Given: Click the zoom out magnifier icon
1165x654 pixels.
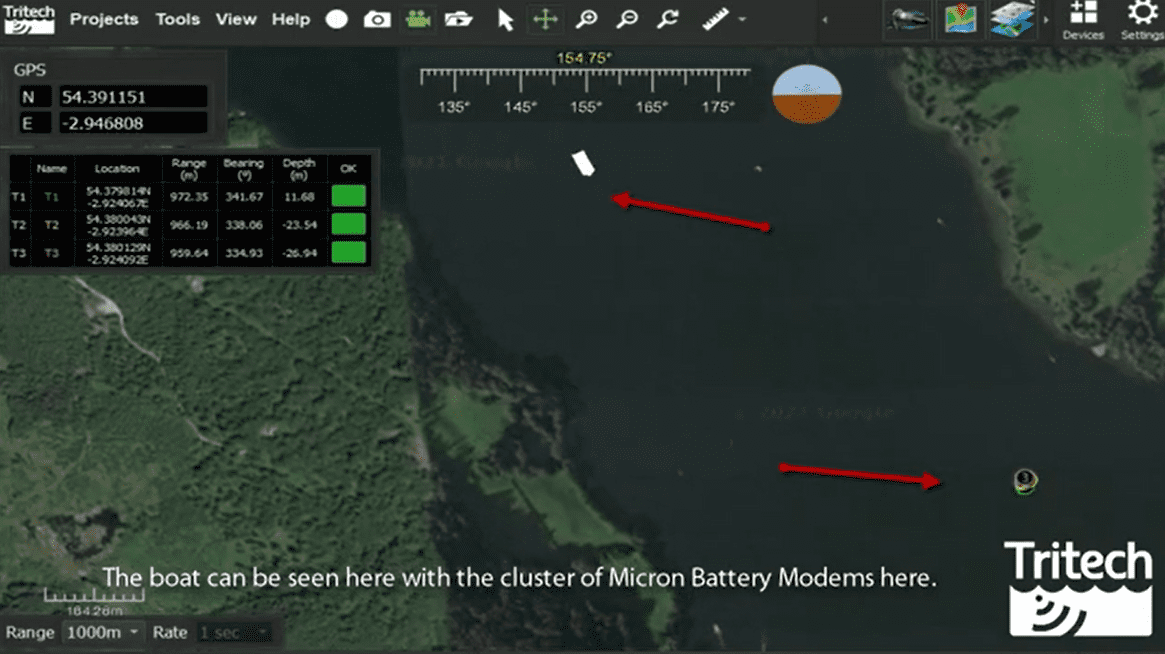Looking at the screenshot, I should coord(626,19).
